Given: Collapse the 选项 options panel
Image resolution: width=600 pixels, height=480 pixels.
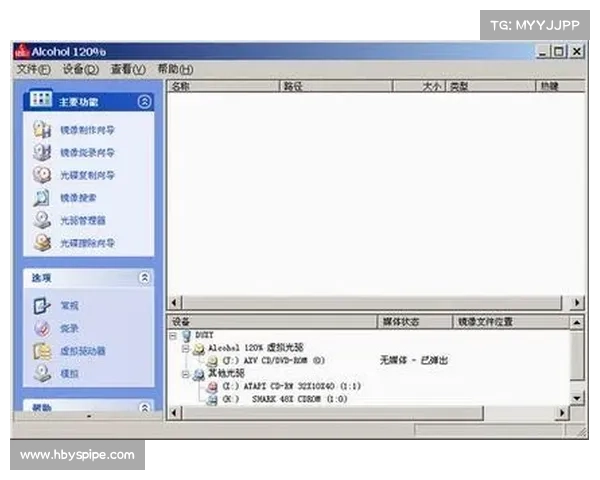Looking at the screenshot, I should (144, 278).
